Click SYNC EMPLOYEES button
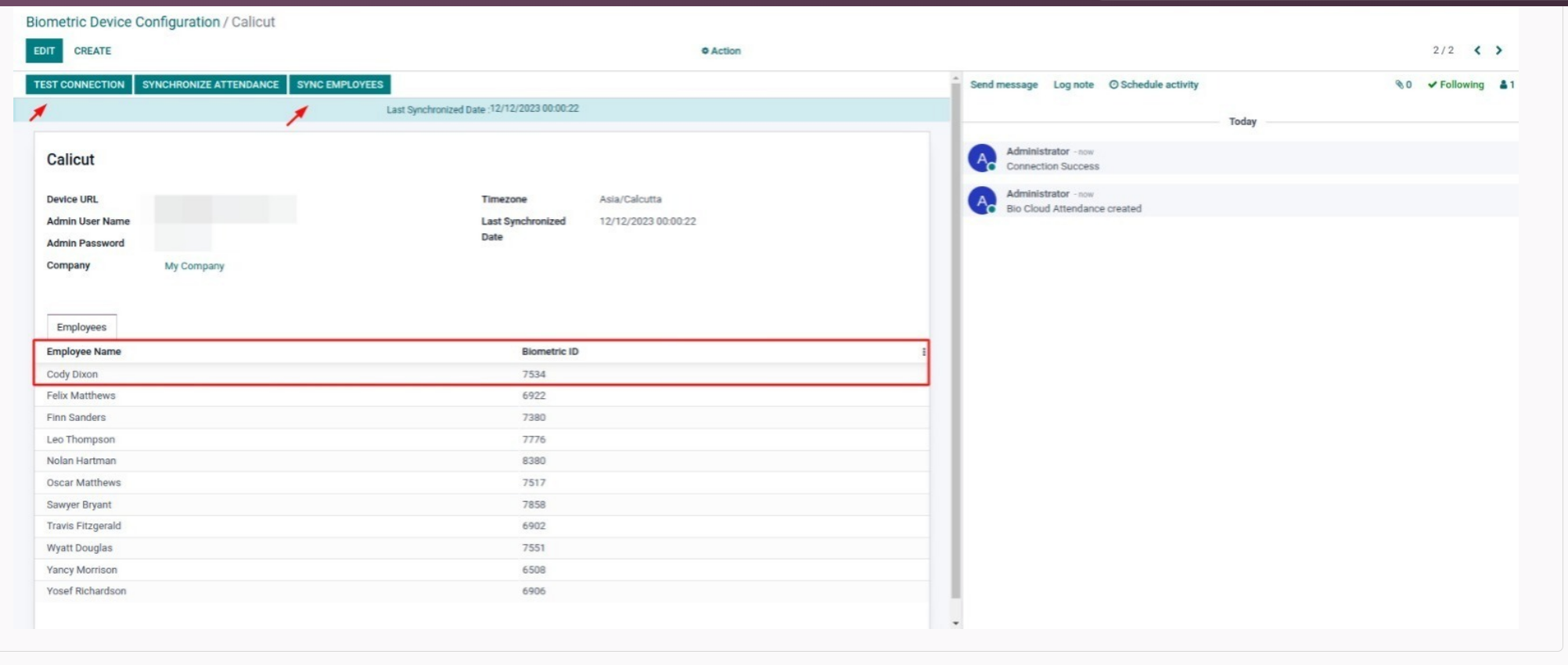Screen dimensions: 1568x665 [x=340, y=84]
